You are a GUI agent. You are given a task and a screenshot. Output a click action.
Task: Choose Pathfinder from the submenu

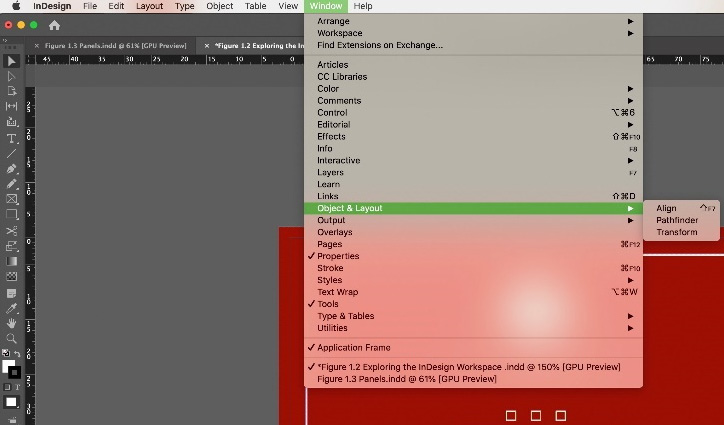click(x=681, y=220)
